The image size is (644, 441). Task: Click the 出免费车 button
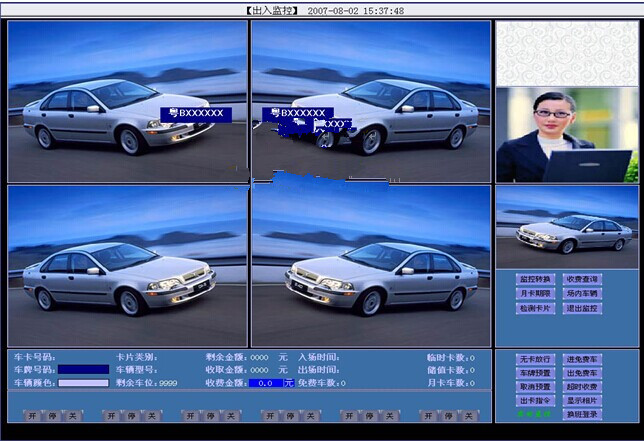pos(582,373)
